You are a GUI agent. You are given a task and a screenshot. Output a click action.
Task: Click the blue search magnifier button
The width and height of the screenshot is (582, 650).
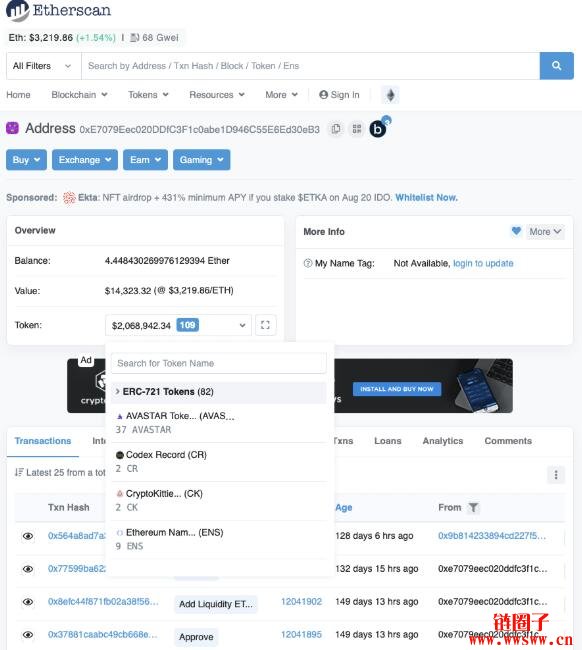click(556, 65)
